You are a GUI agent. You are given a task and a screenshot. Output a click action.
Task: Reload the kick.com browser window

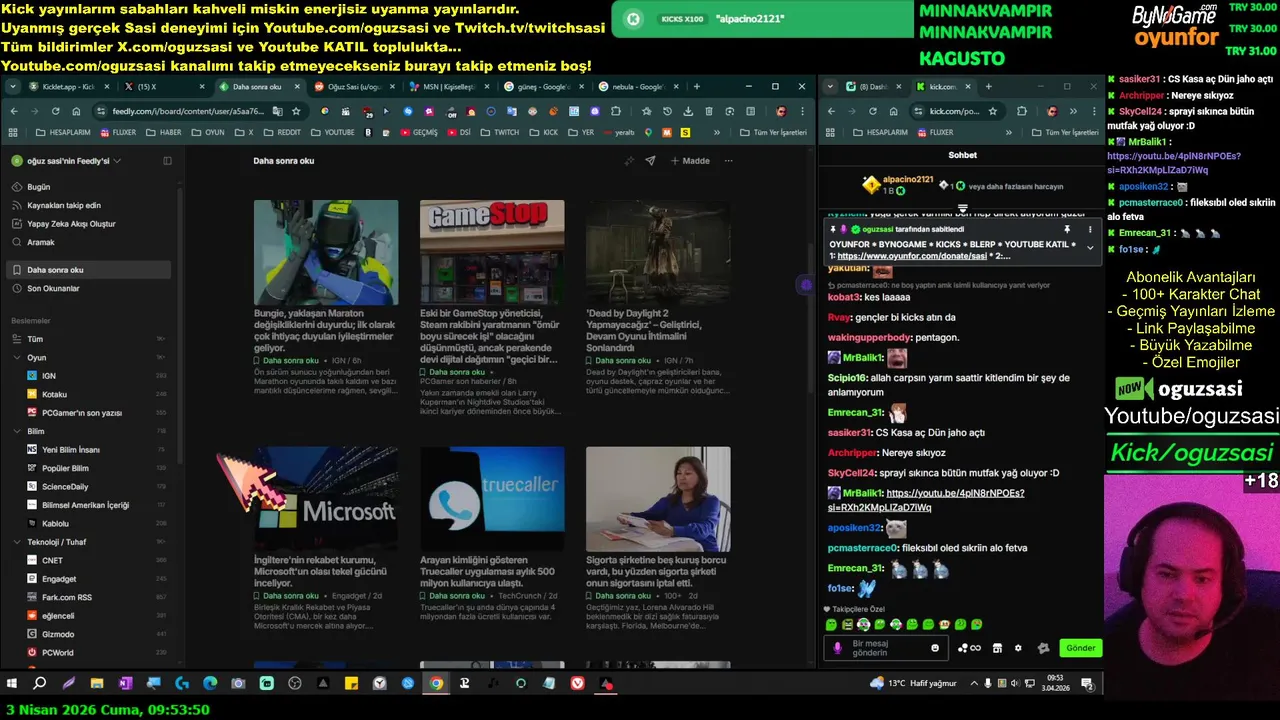872,111
